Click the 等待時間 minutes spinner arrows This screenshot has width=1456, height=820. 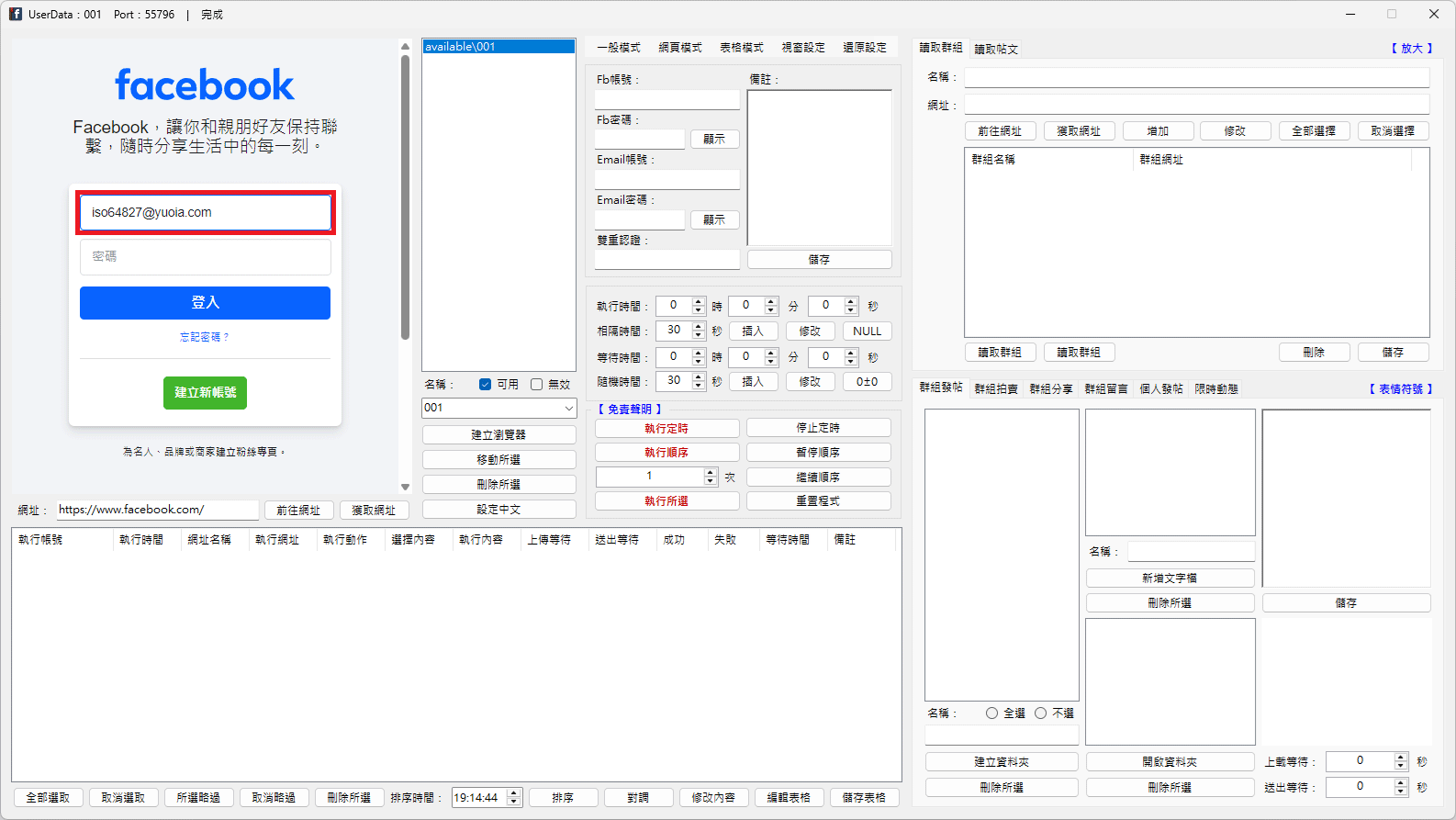click(x=771, y=356)
